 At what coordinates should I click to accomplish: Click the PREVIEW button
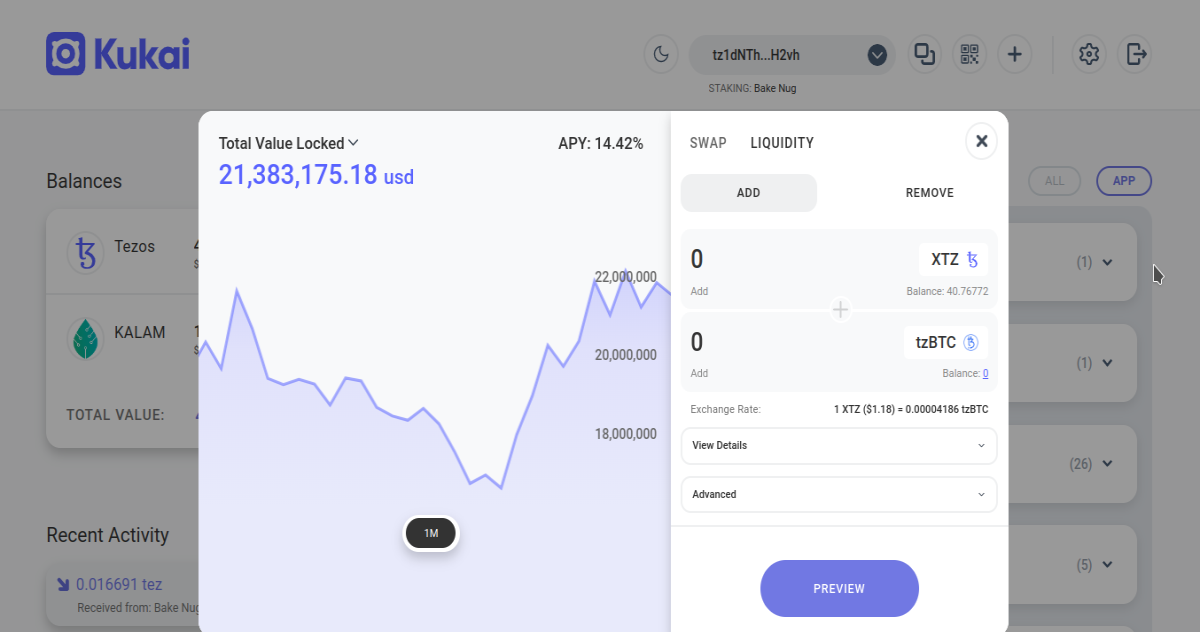point(839,588)
